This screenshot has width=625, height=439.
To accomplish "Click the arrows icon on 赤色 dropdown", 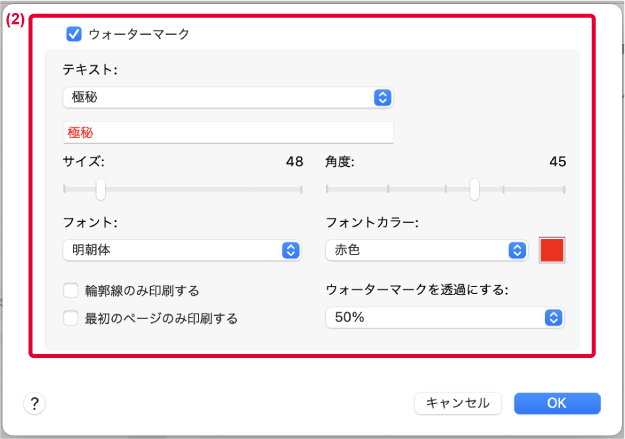I will (x=517, y=250).
